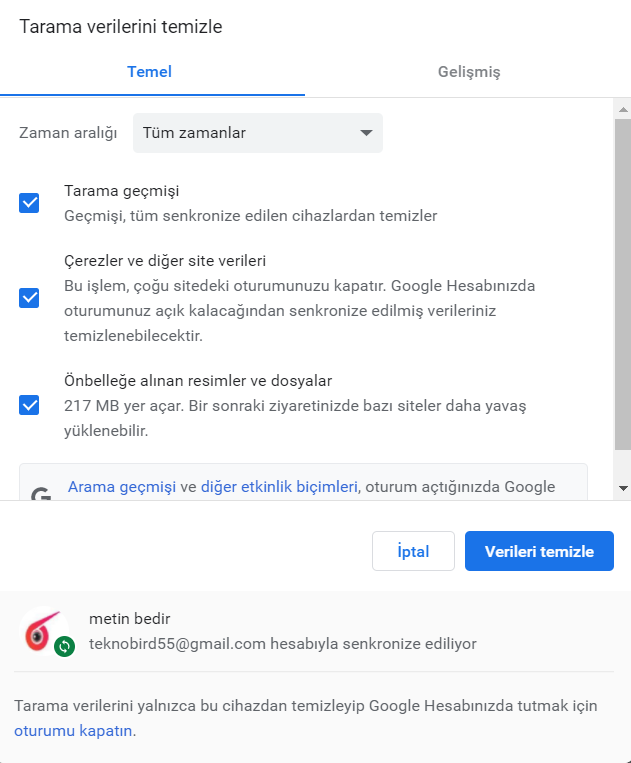The image size is (631, 763).
Task: Uncheck the Tarama geçmişi checkbox
Action: pyautogui.click(x=29, y=203)
